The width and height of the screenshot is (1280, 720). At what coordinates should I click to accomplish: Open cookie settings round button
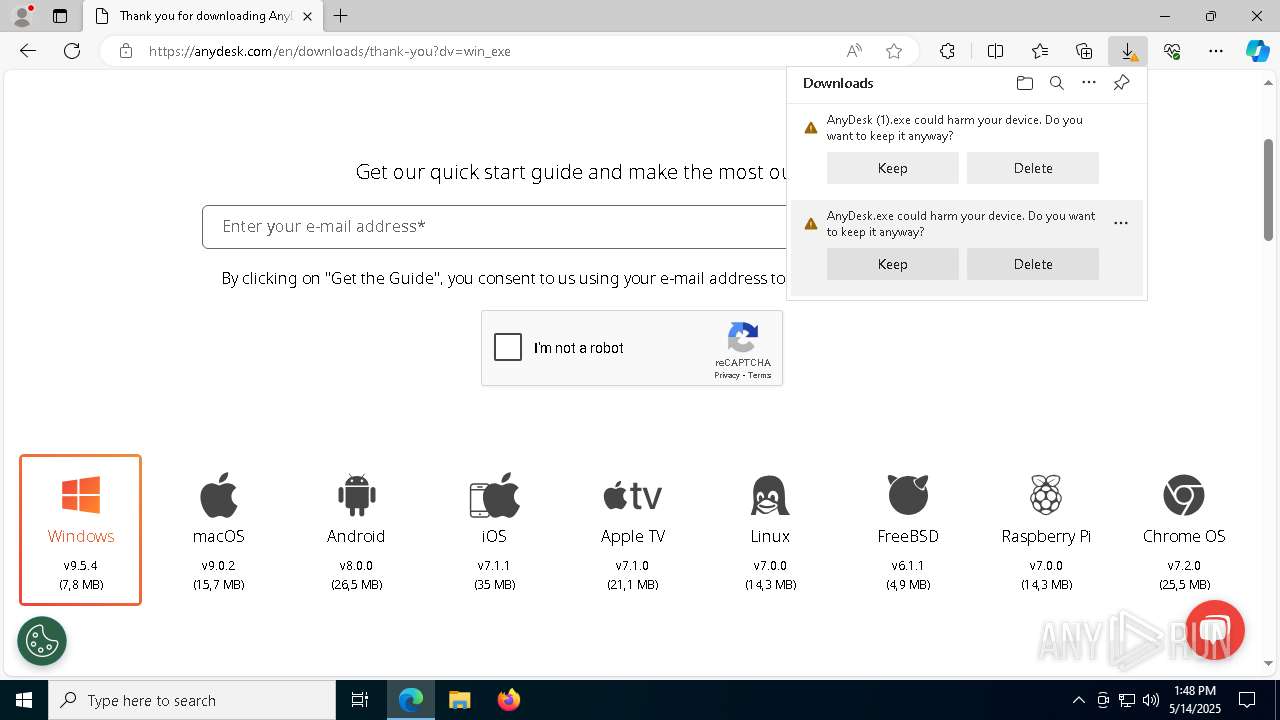[42, 641]
